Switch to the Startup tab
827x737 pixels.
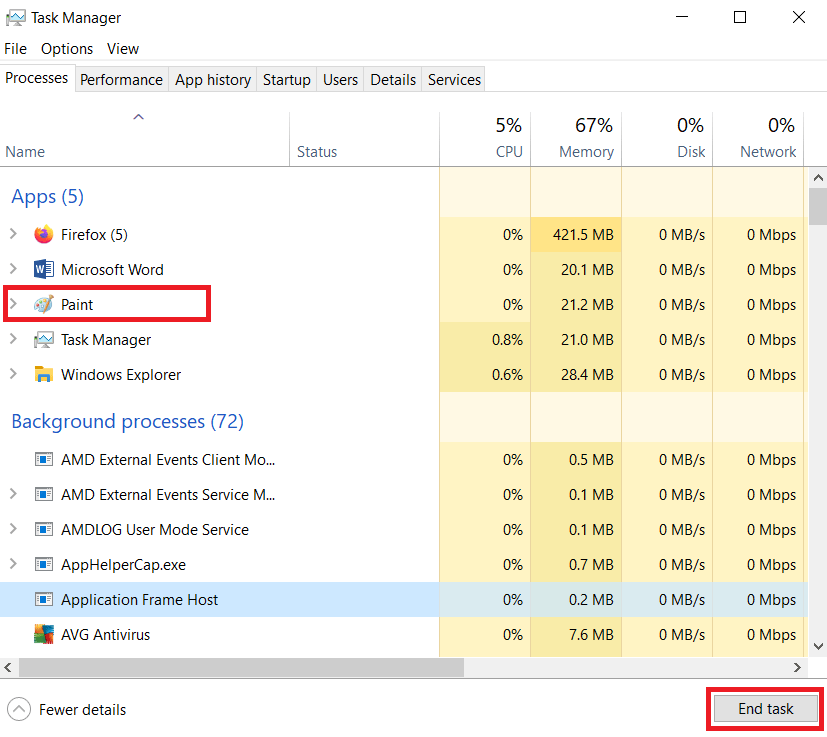[x=286, y=79]
